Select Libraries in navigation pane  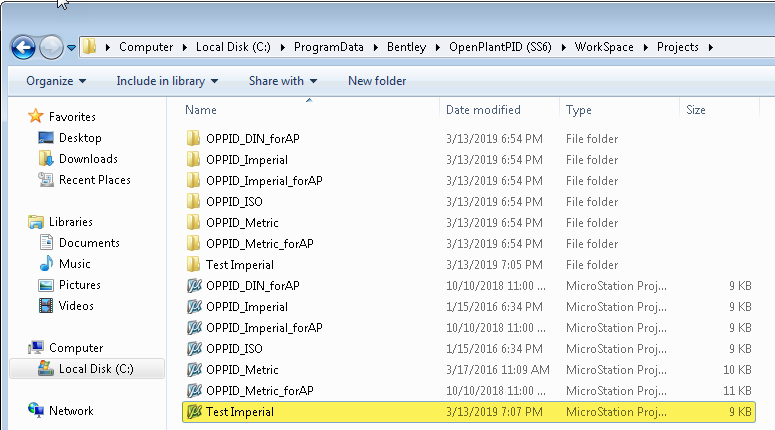[71, 222]
